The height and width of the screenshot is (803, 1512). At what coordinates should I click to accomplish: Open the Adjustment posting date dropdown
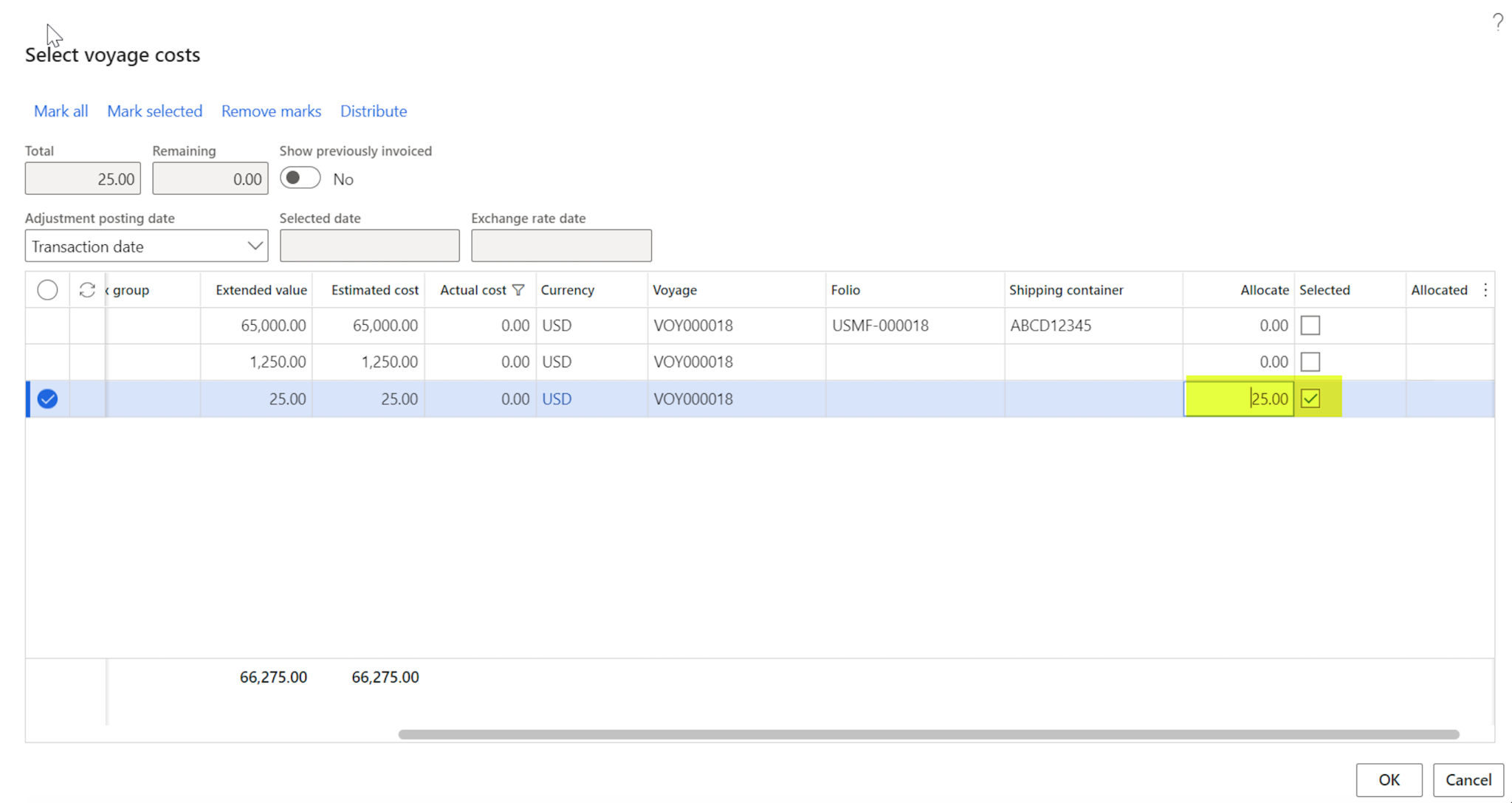click(255, 246)
